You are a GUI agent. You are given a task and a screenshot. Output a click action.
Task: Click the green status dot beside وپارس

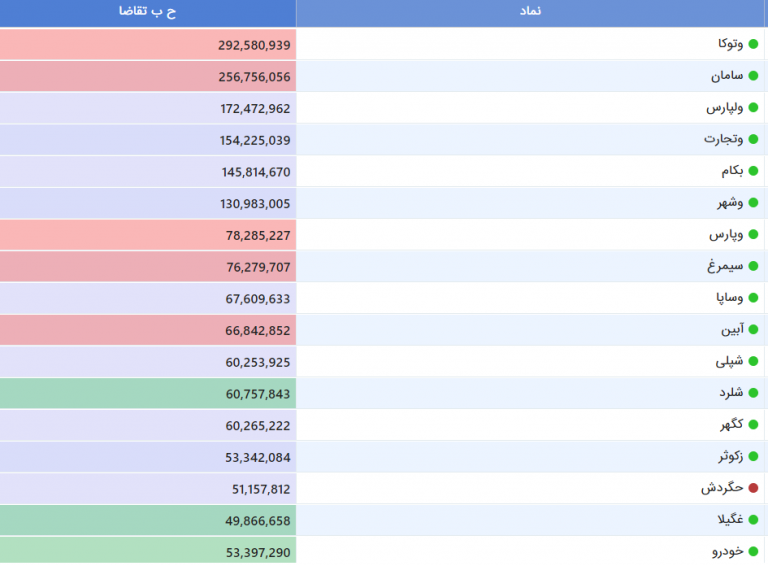pos(753,235)
